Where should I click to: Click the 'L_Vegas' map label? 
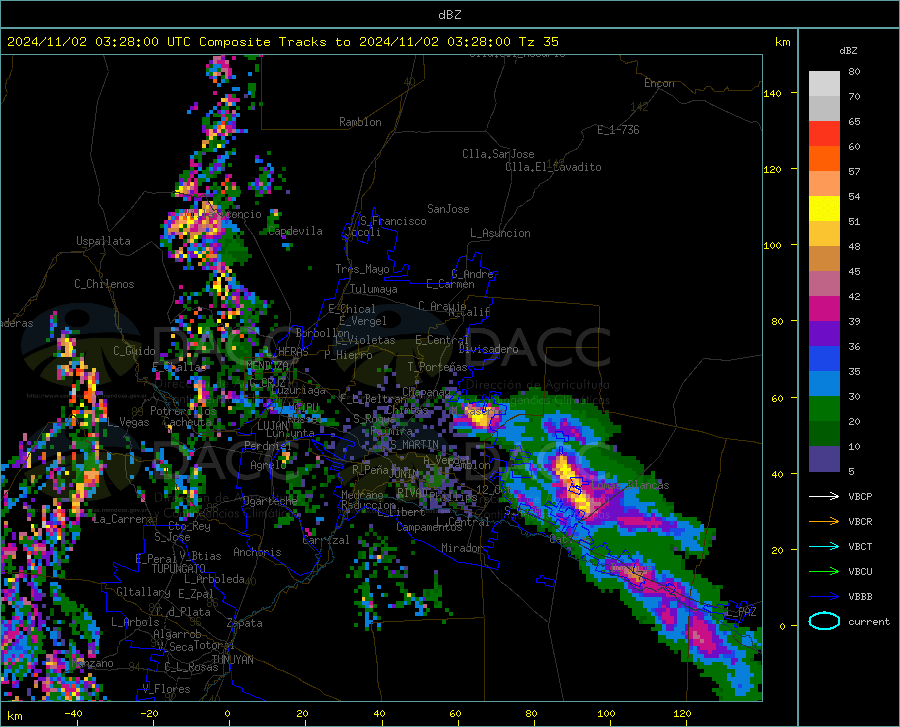128,422
